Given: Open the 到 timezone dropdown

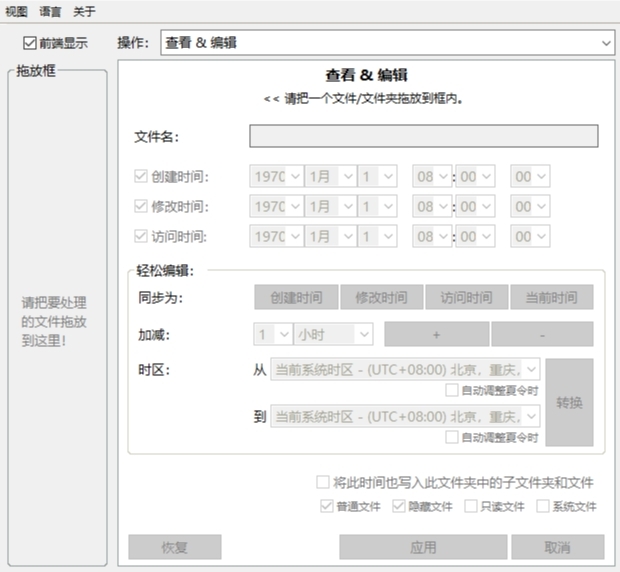Looking at the screenshot, I should [x=405, y=416].
